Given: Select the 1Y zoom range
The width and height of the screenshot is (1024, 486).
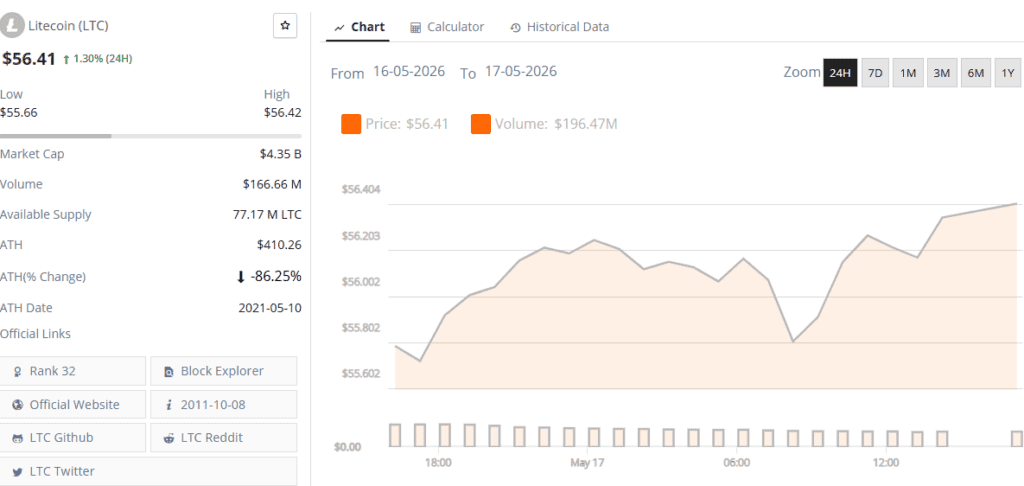Looking at the screenshot, I should 1008,73.
